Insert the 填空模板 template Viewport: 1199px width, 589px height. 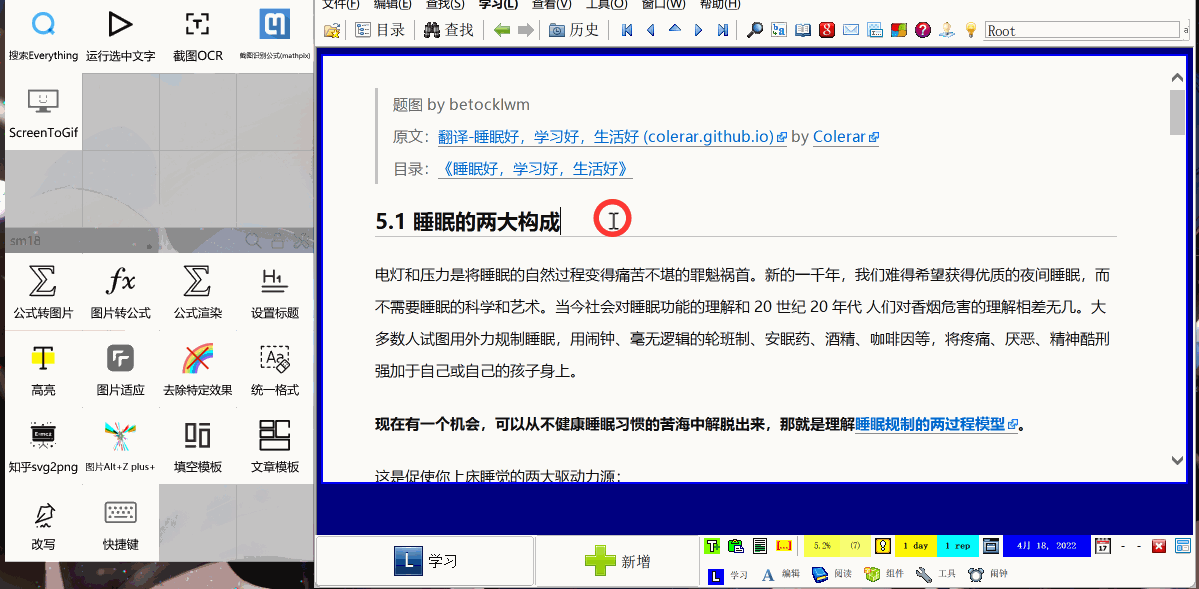click(x=197, y=446)
